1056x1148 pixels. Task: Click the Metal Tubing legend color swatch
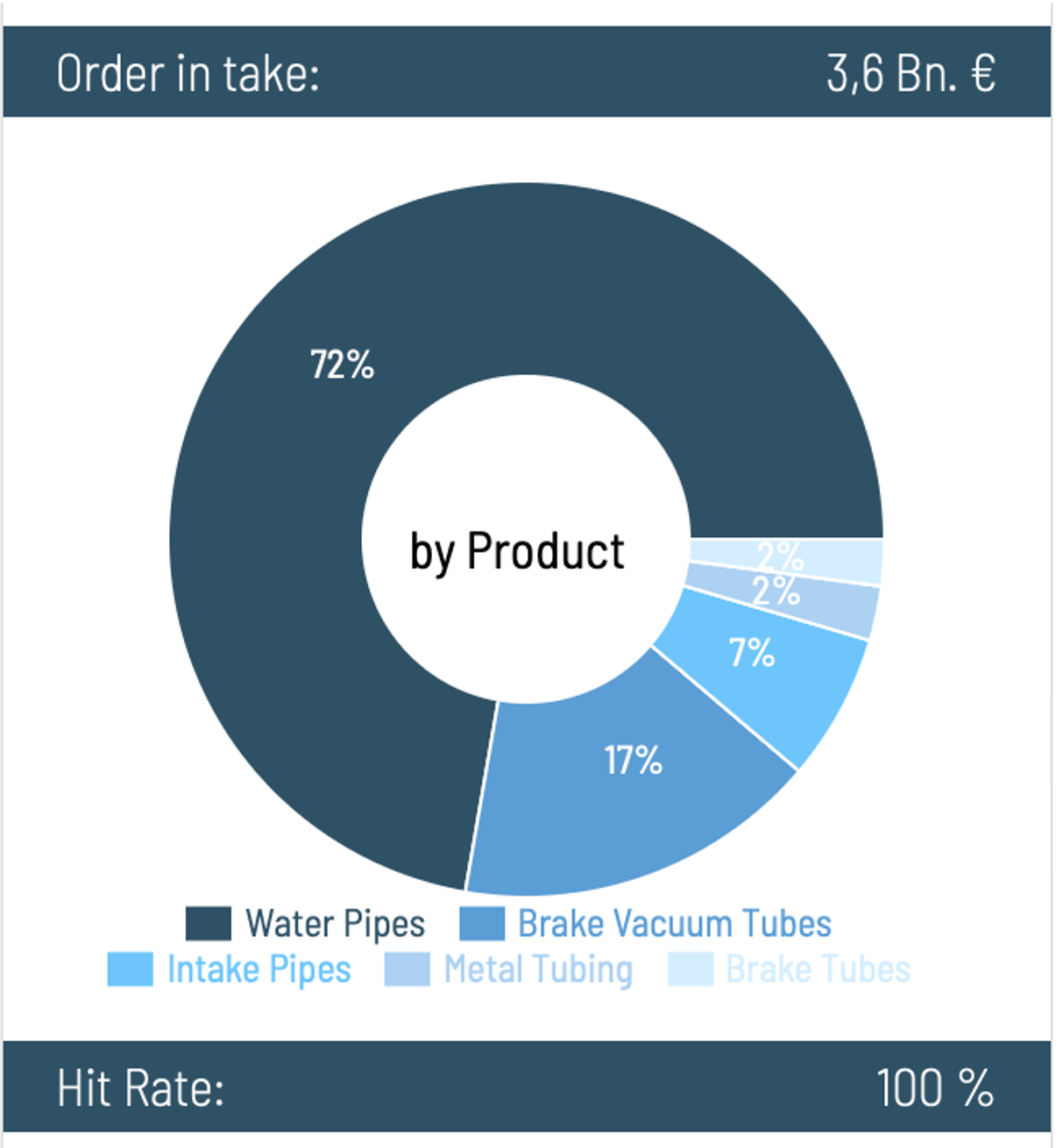click(408, 969)
